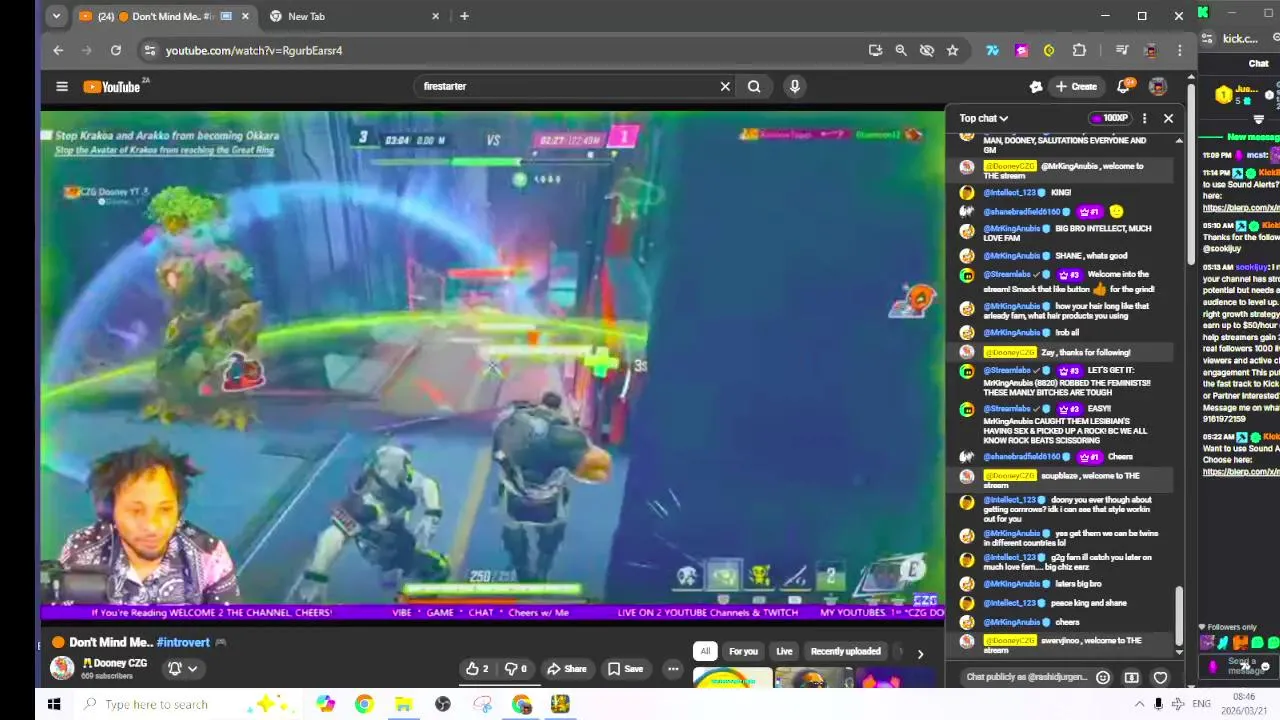
Task: Like the video with thumbs-up button
Action: point(477,669)
